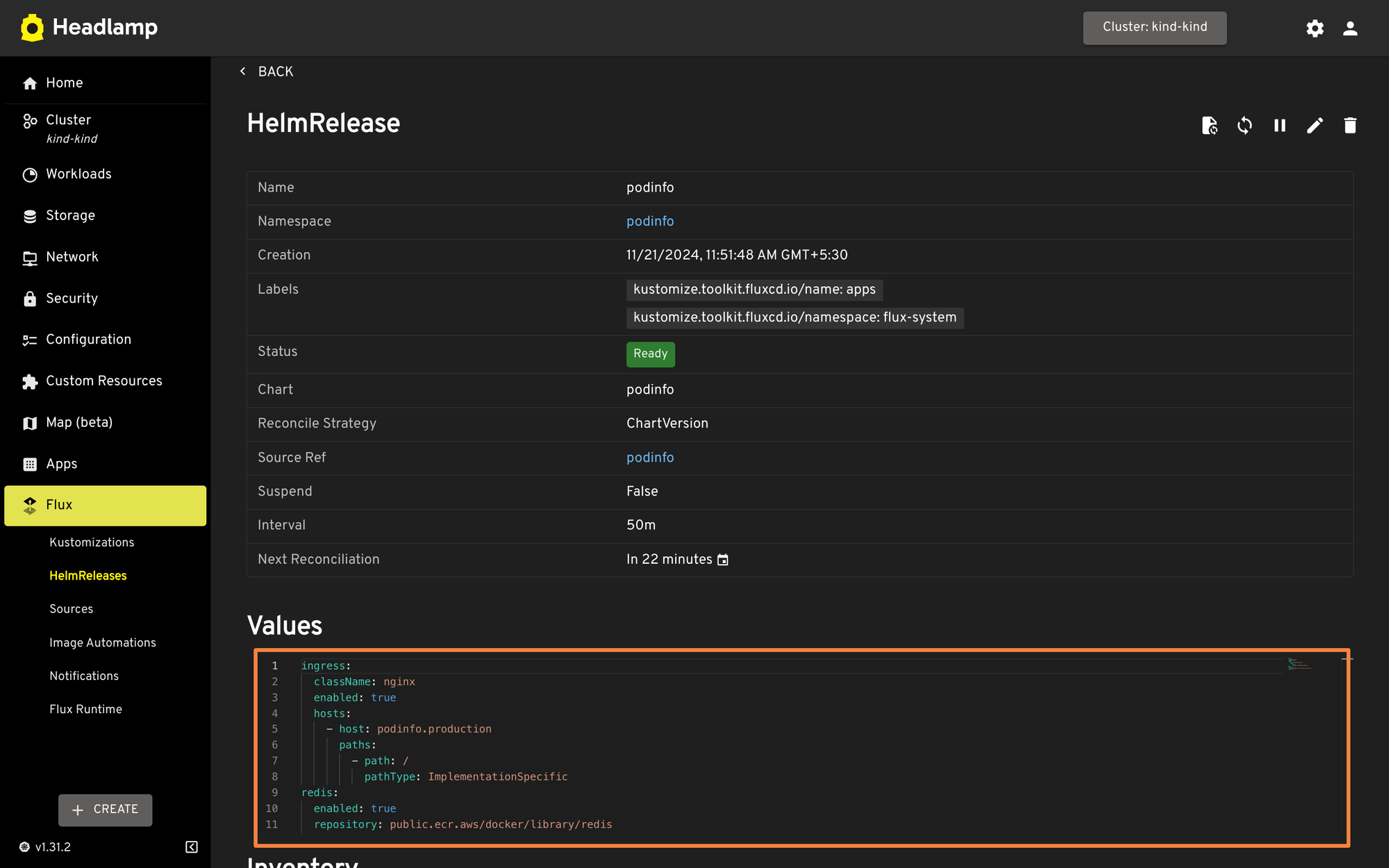The image size is (1389, 868).
Task: Click line 1 ingress in Values editor
Action: click(x=326, y=666)
